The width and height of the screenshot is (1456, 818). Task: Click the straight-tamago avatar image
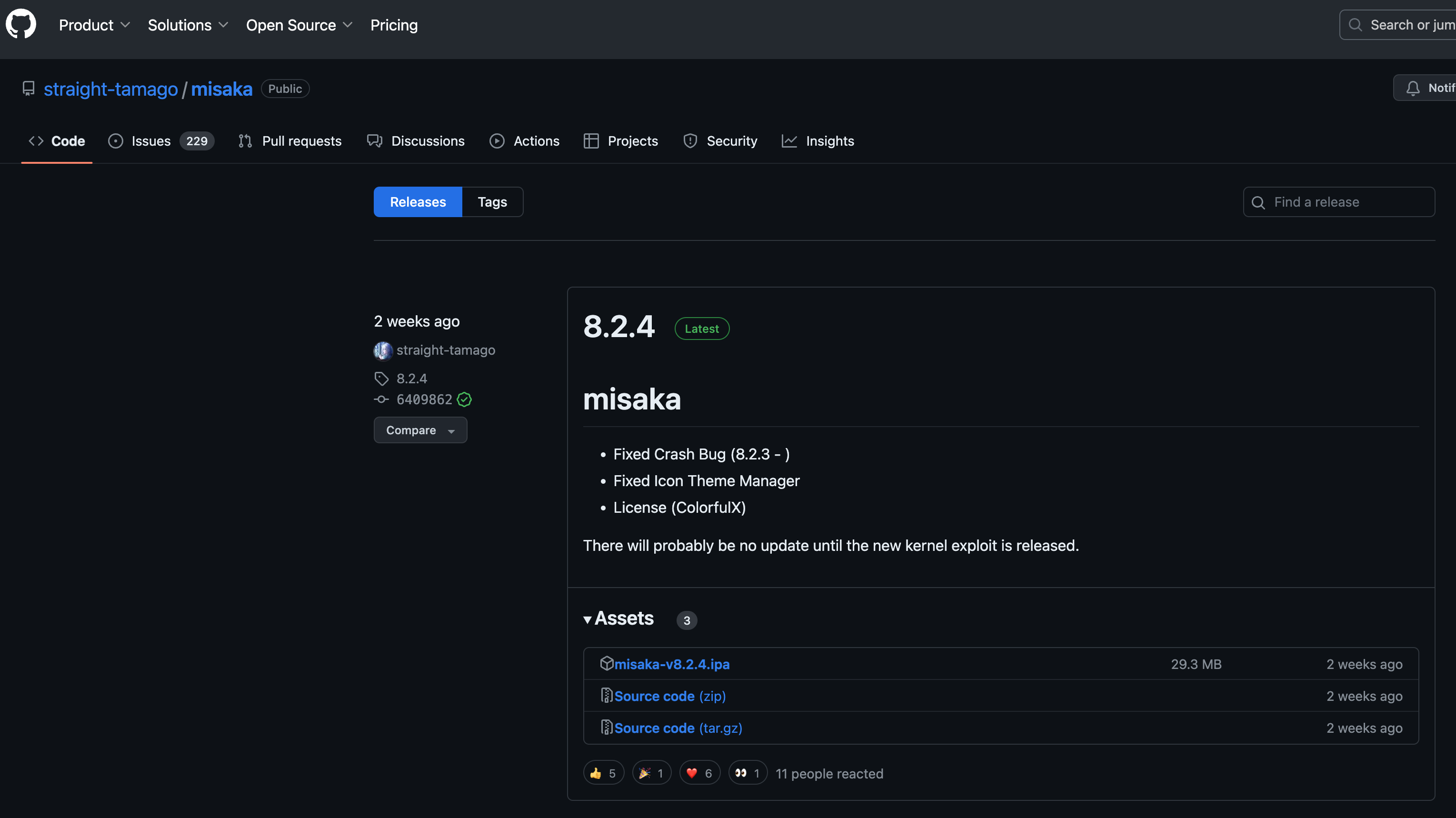[383, 350]
